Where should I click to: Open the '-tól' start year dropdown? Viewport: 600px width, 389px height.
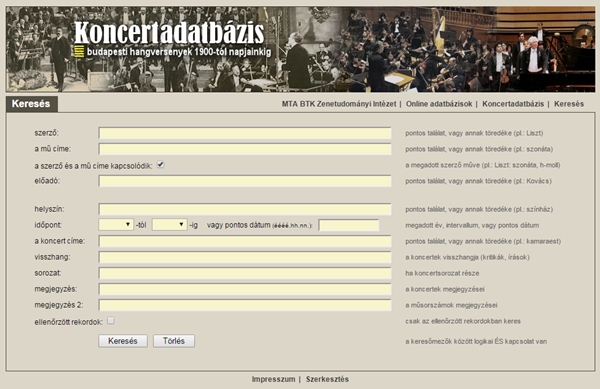point(116,225)
